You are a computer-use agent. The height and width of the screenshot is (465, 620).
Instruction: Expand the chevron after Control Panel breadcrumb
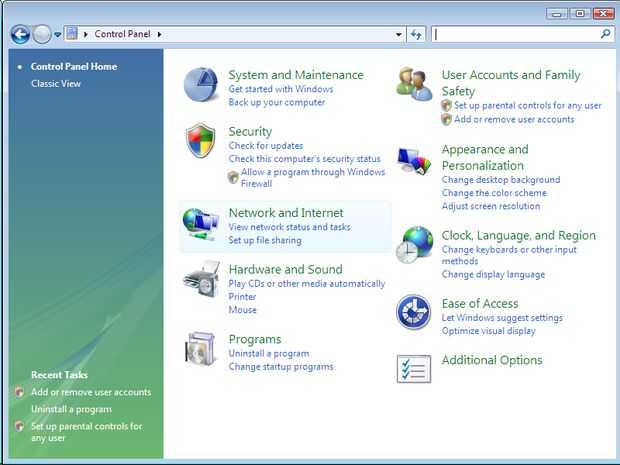[159, 34]
